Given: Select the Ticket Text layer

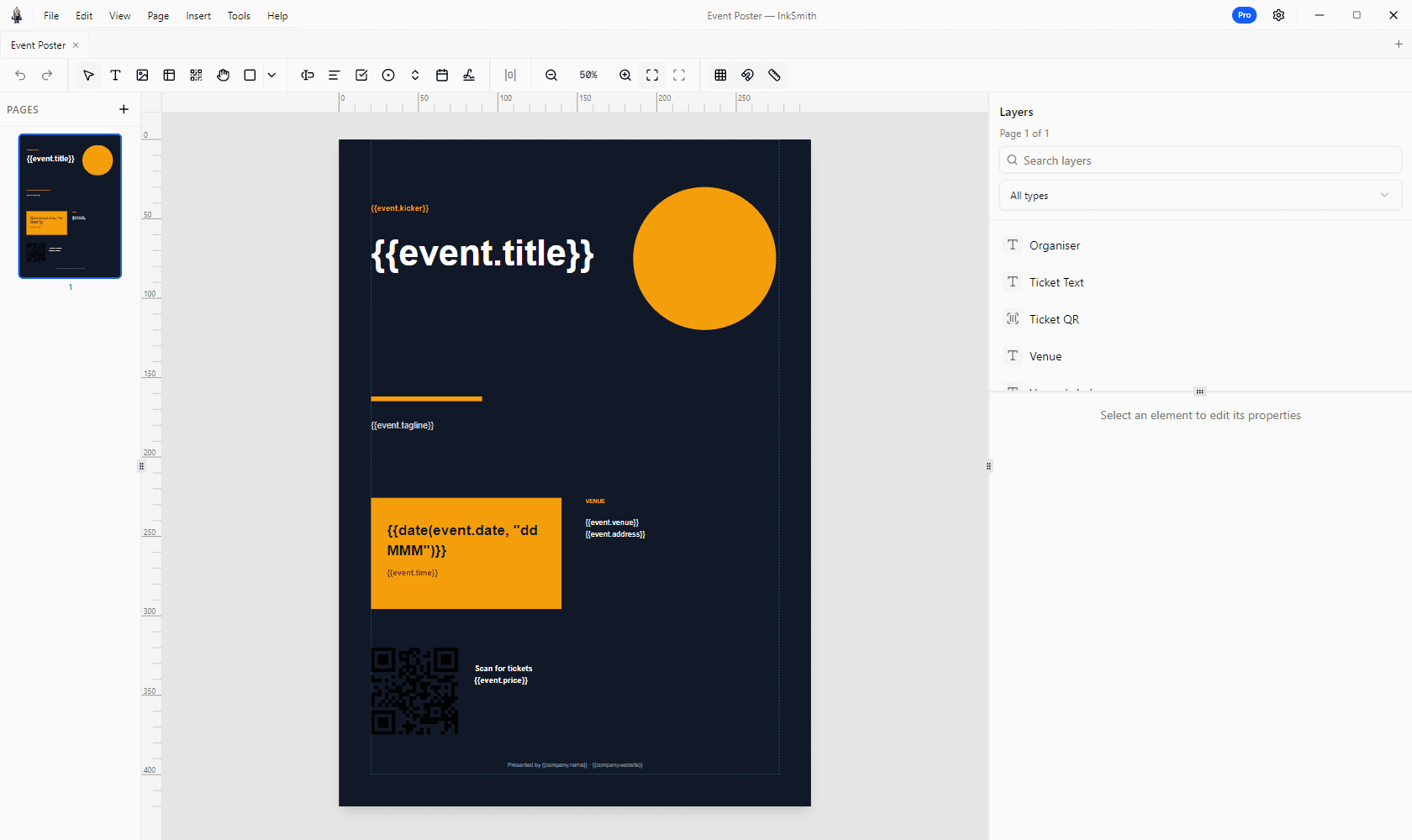Looking at the screenshot, I should (x=1200, y=282).
